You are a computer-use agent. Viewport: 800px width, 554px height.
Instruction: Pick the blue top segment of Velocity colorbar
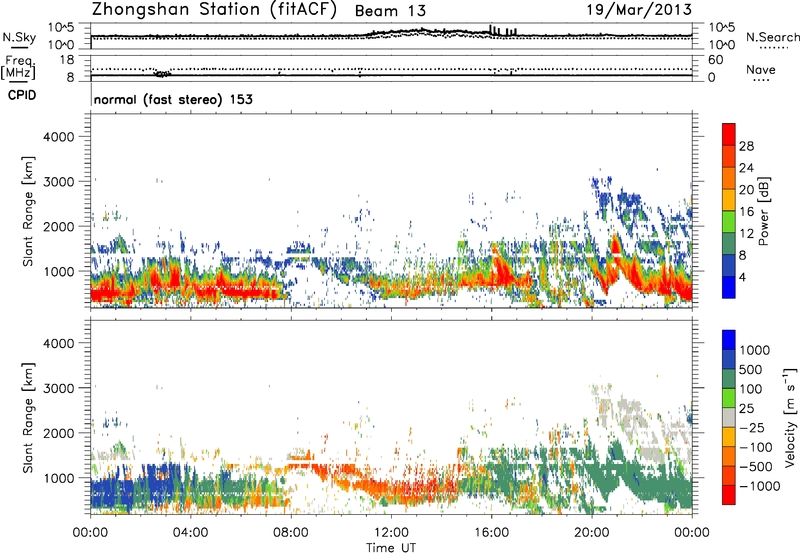tap(729, 340)
